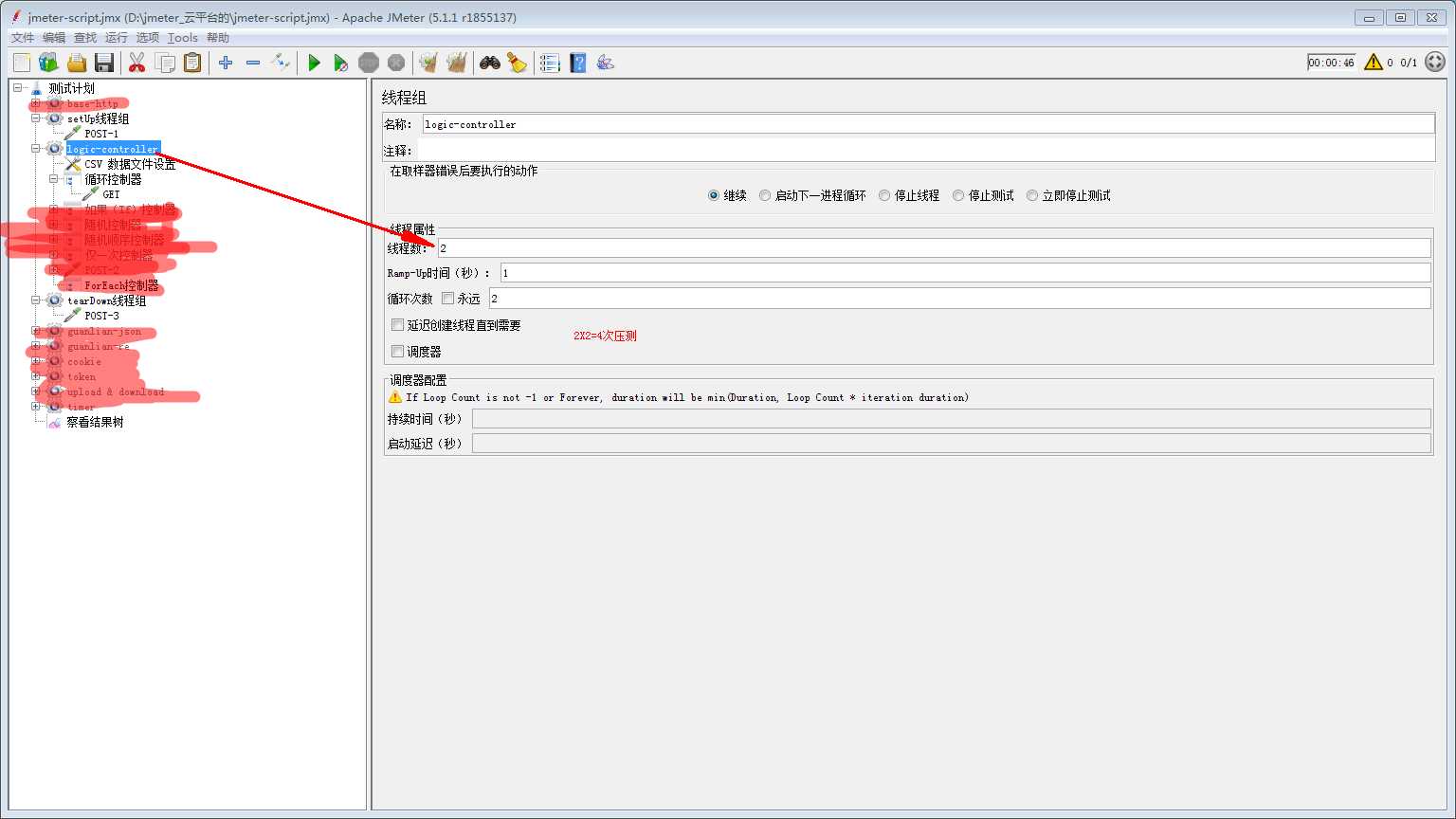Select tearDown线程组 in the tree
1456x819 pixels.
[106, 300]
